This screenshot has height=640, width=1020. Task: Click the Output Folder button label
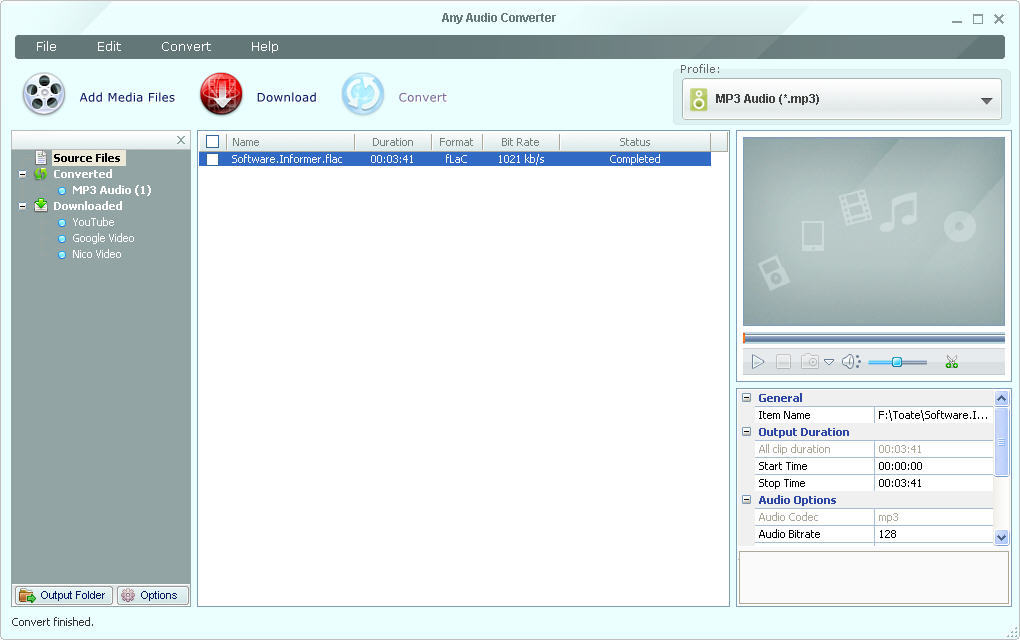pyautogui.click(x=72, y=595)
